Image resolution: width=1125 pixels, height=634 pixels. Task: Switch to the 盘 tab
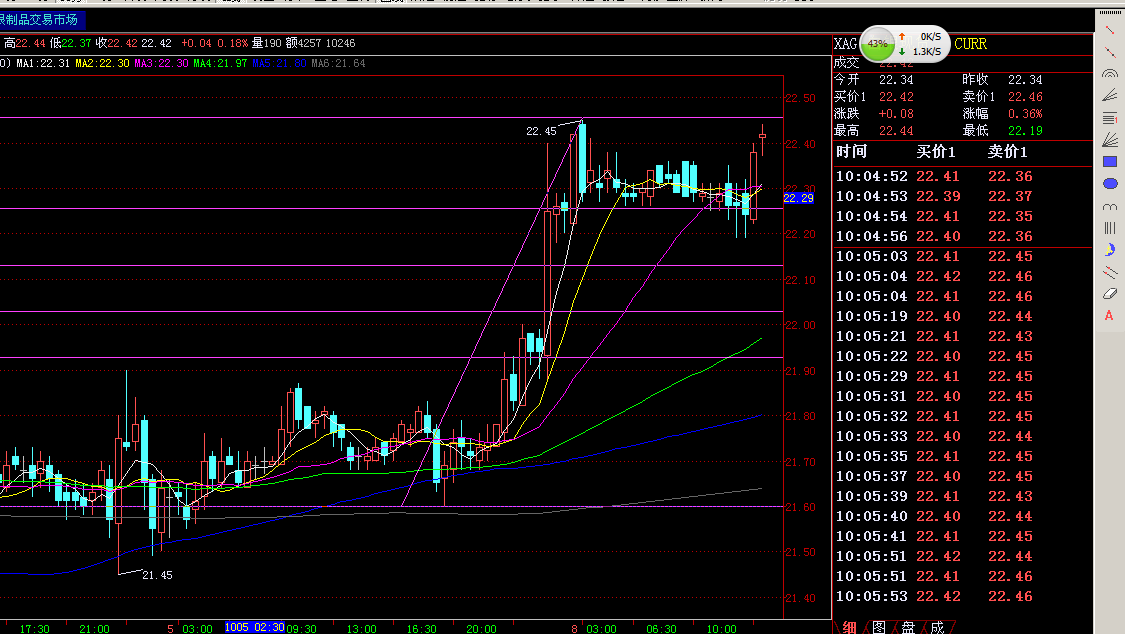point(908,628)
